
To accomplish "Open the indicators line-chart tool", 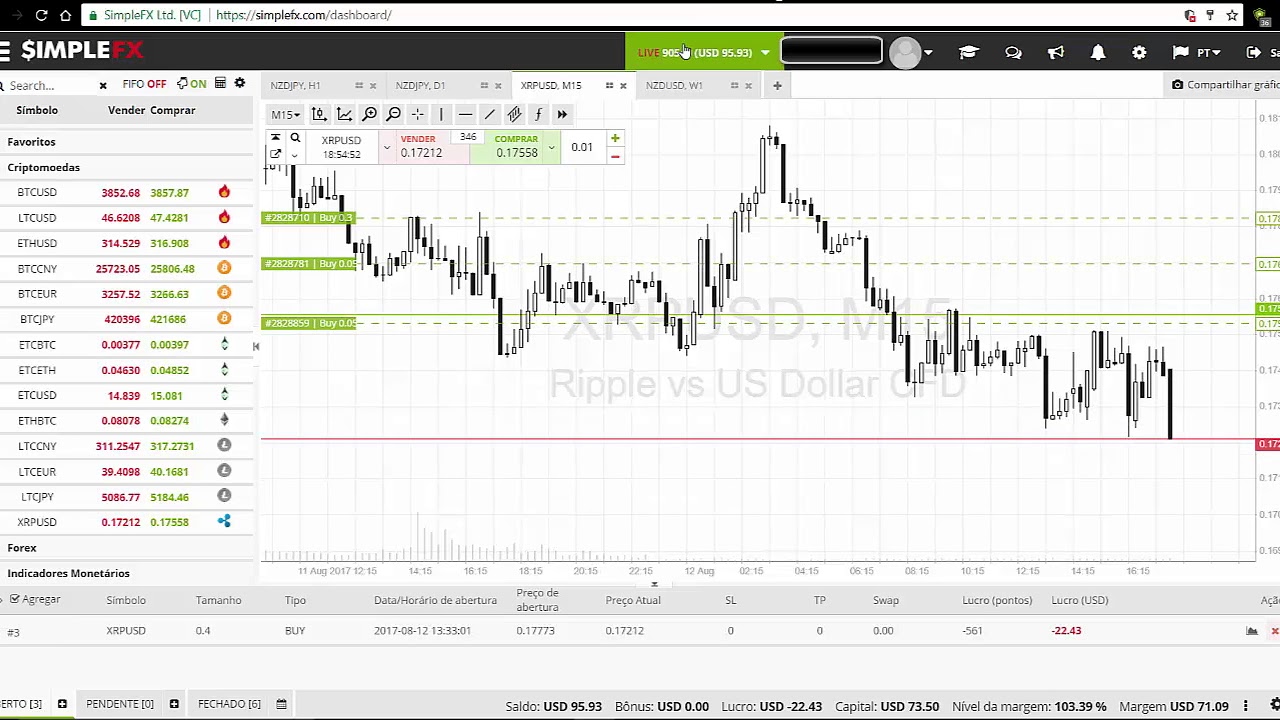I will pyautogui.click(x=344, y=114).
